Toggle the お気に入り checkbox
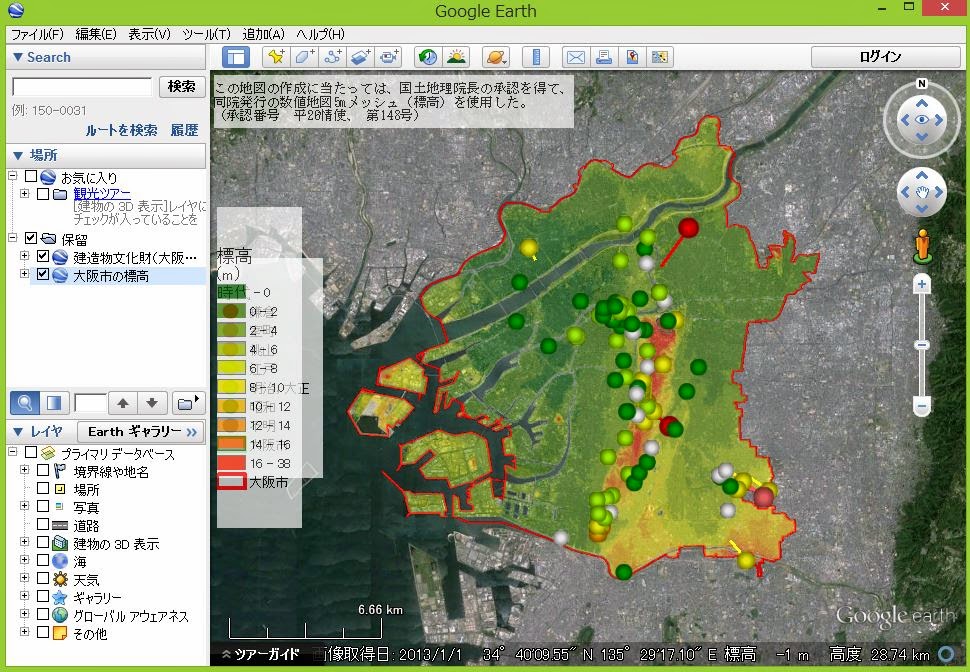The width and height of the screenshot is (970, 672). [x=31, y=176]
